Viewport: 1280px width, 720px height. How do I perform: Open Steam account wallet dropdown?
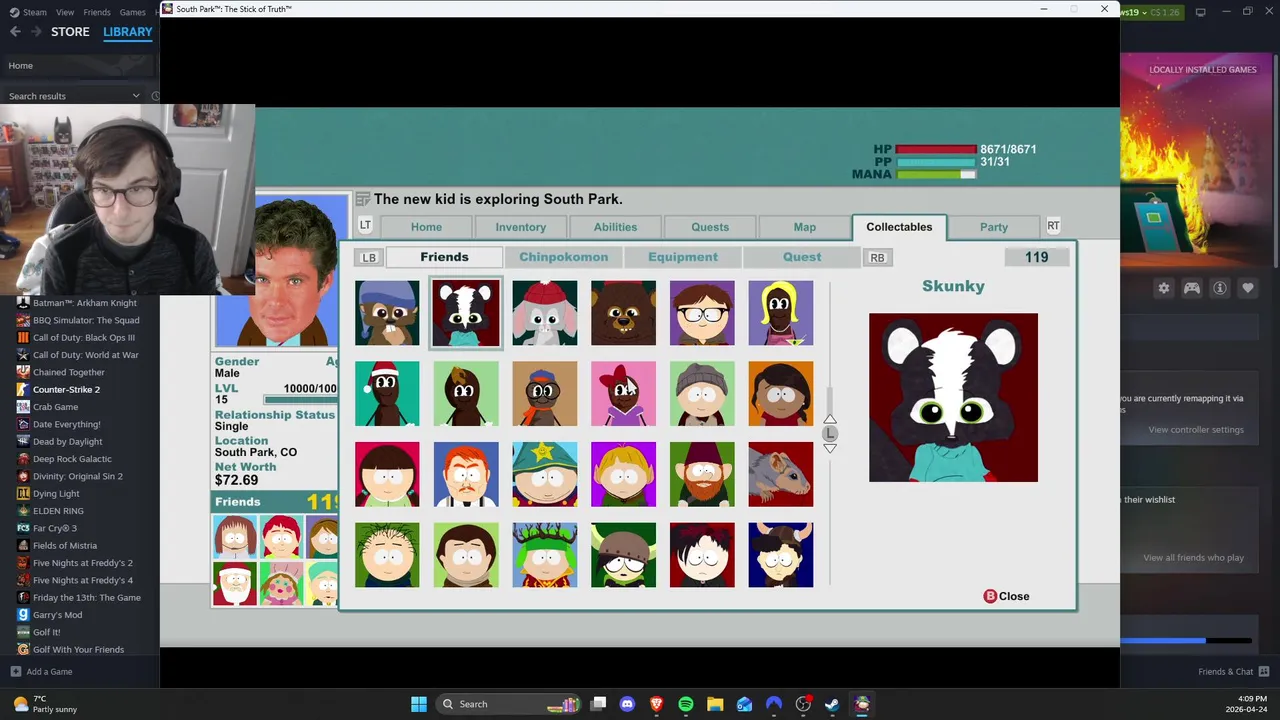pyautogui.click(x=1150, y=12)
